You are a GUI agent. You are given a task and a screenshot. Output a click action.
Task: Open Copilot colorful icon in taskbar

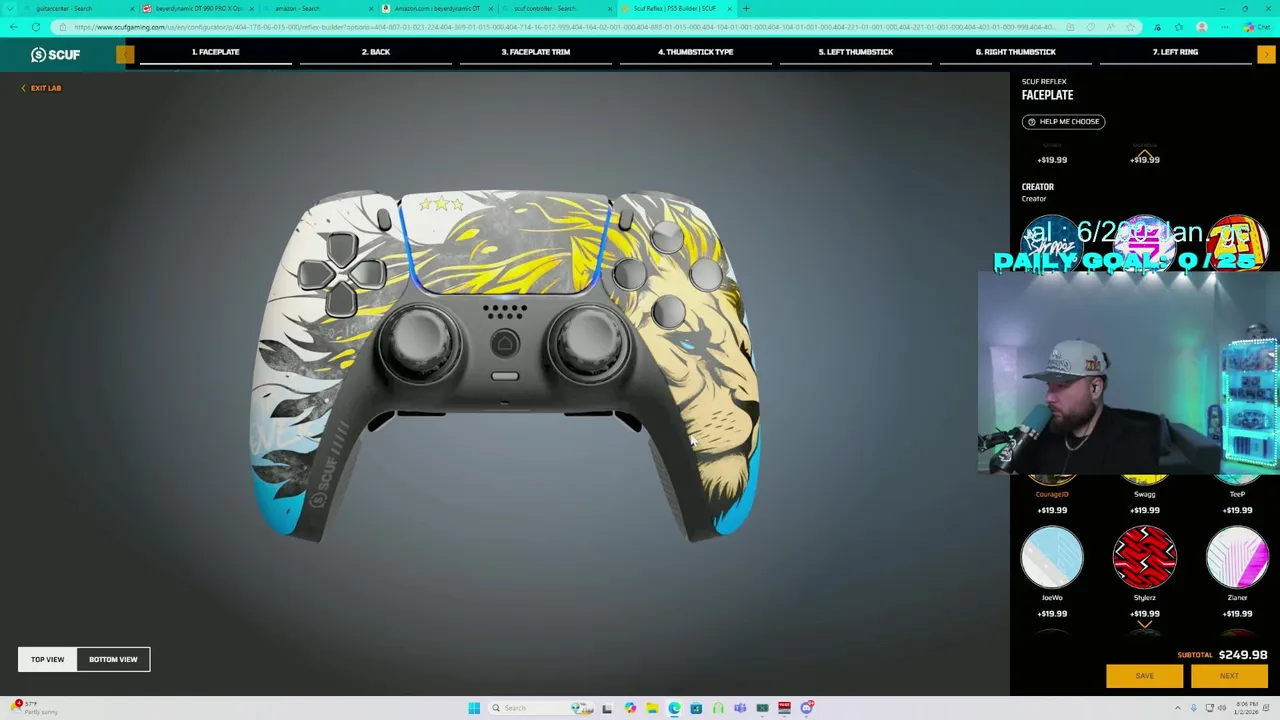[x=630, y=708]
